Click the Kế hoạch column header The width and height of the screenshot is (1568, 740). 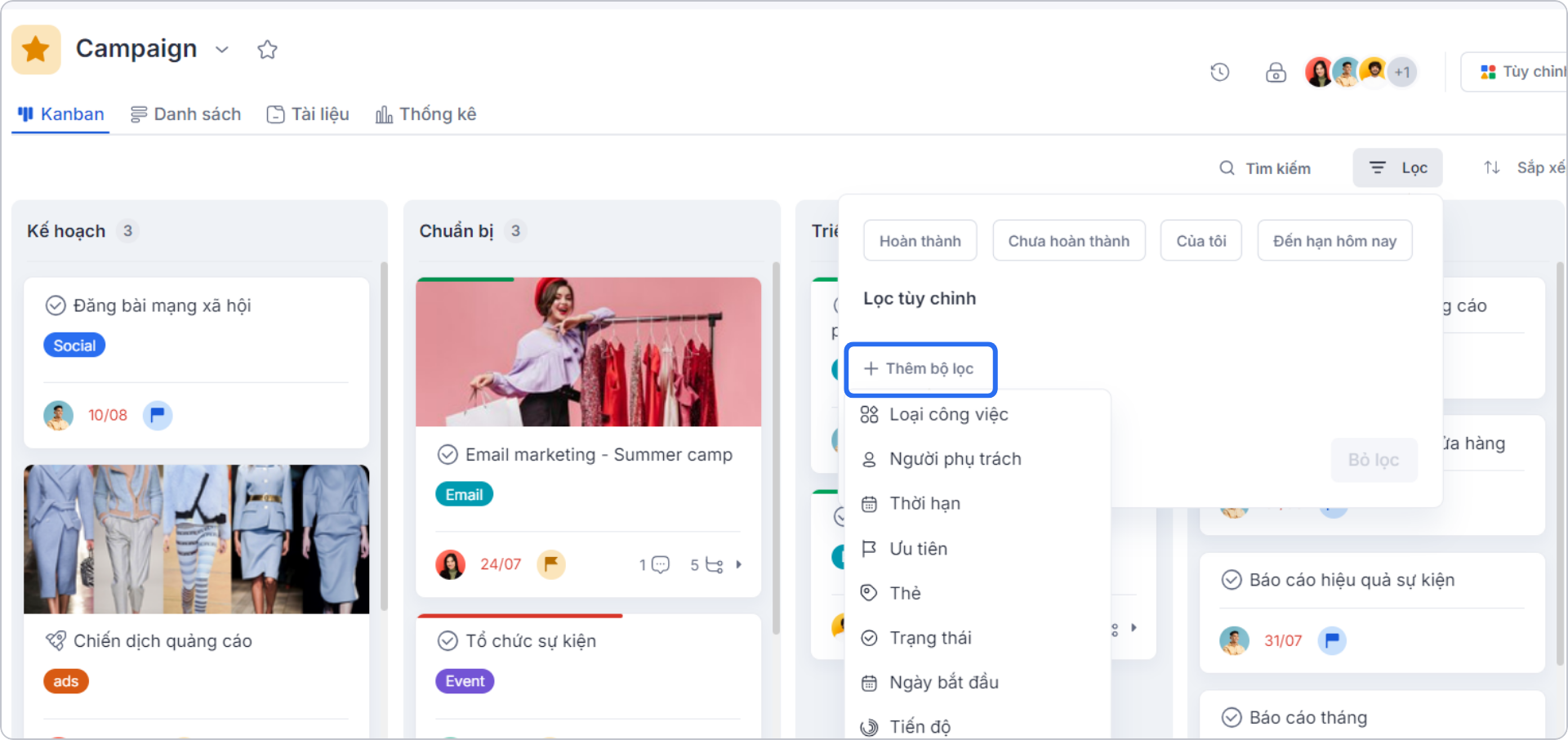coord(66,231)
